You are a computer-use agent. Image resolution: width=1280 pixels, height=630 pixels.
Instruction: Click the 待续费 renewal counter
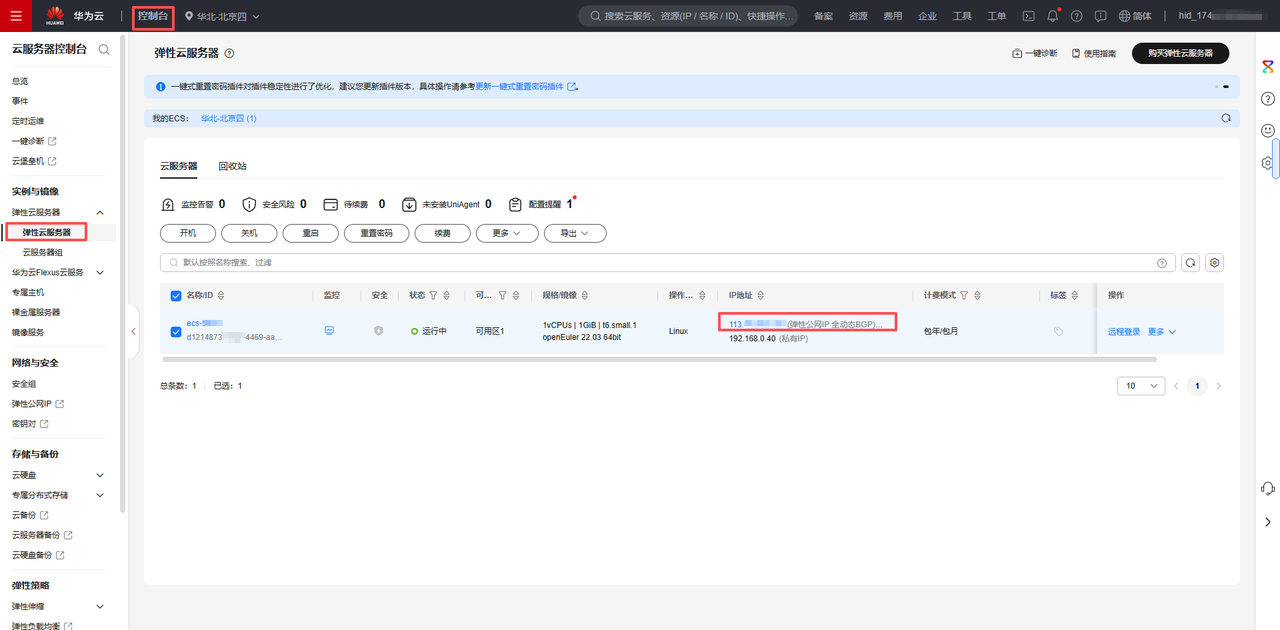(355, 204)
